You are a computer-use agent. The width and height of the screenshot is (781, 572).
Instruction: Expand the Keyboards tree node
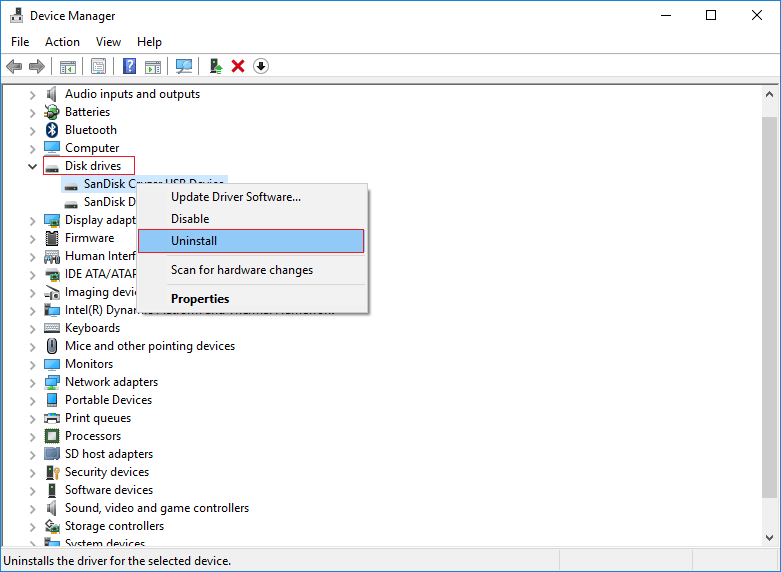coord(32,329)
